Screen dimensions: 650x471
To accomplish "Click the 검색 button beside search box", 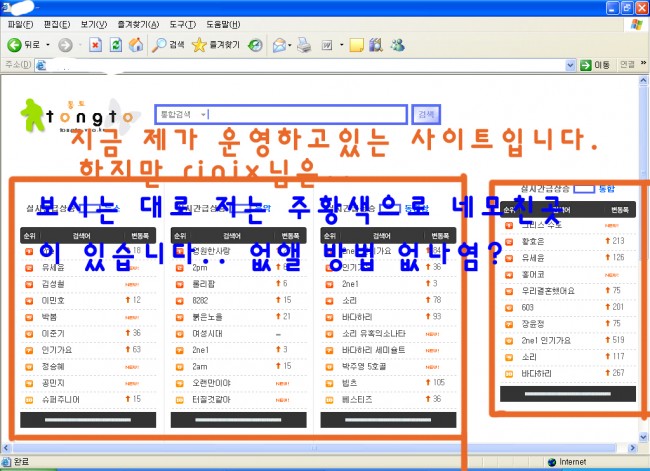I will [x=427, y=114].
